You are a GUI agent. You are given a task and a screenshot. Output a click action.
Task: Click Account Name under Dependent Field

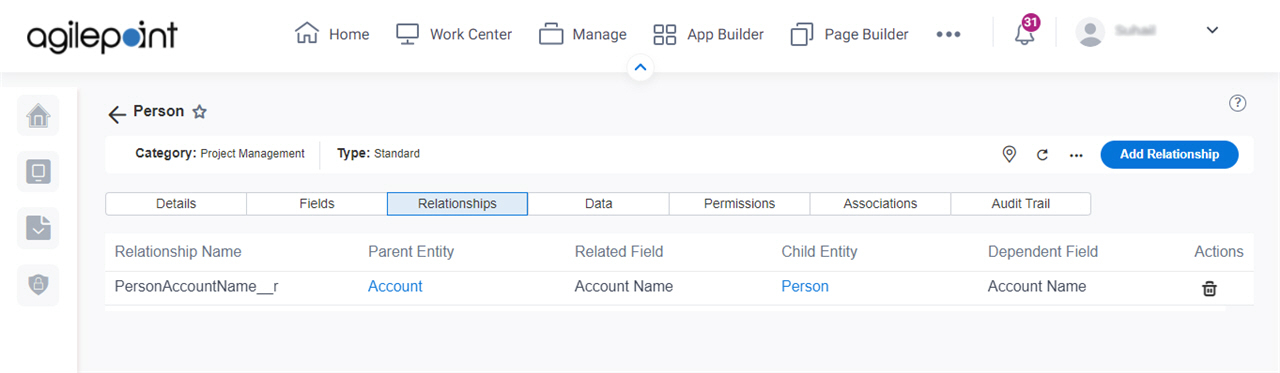[x=1037, y=286]
